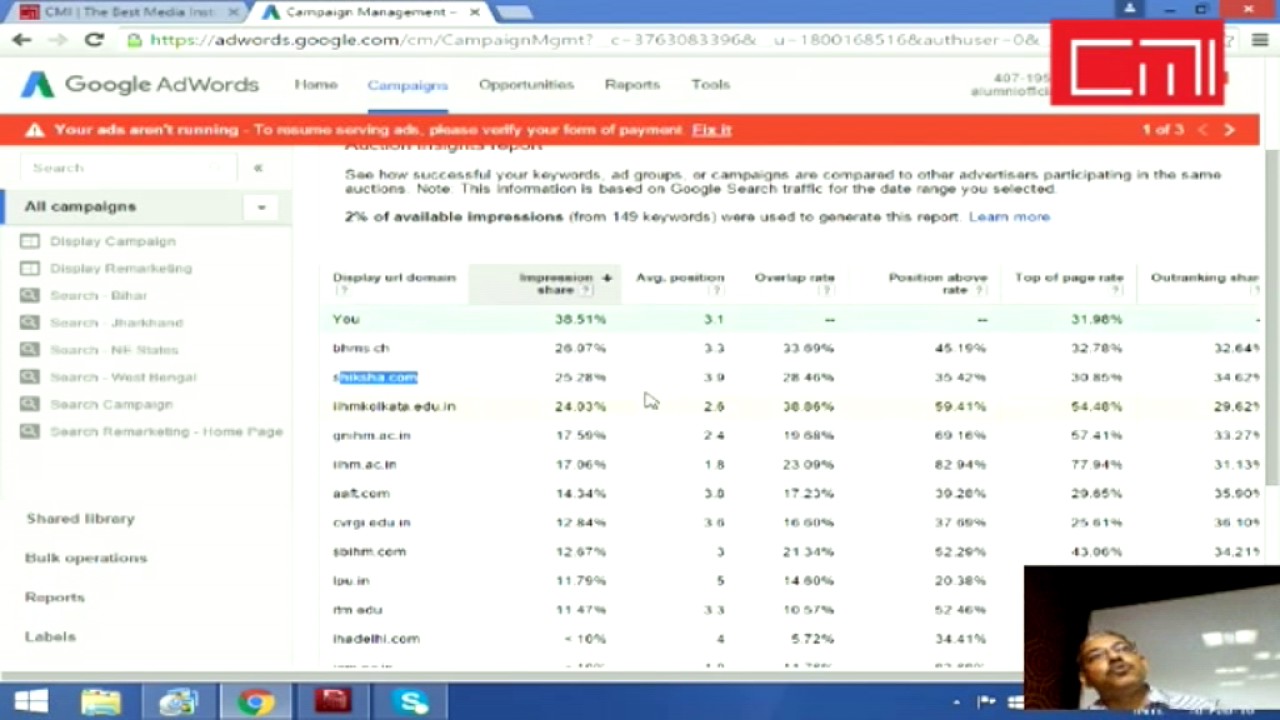Click search icon beside Search - West Bengal
The height and width of the screenshot is (720, 1280).
click(30, 377)
